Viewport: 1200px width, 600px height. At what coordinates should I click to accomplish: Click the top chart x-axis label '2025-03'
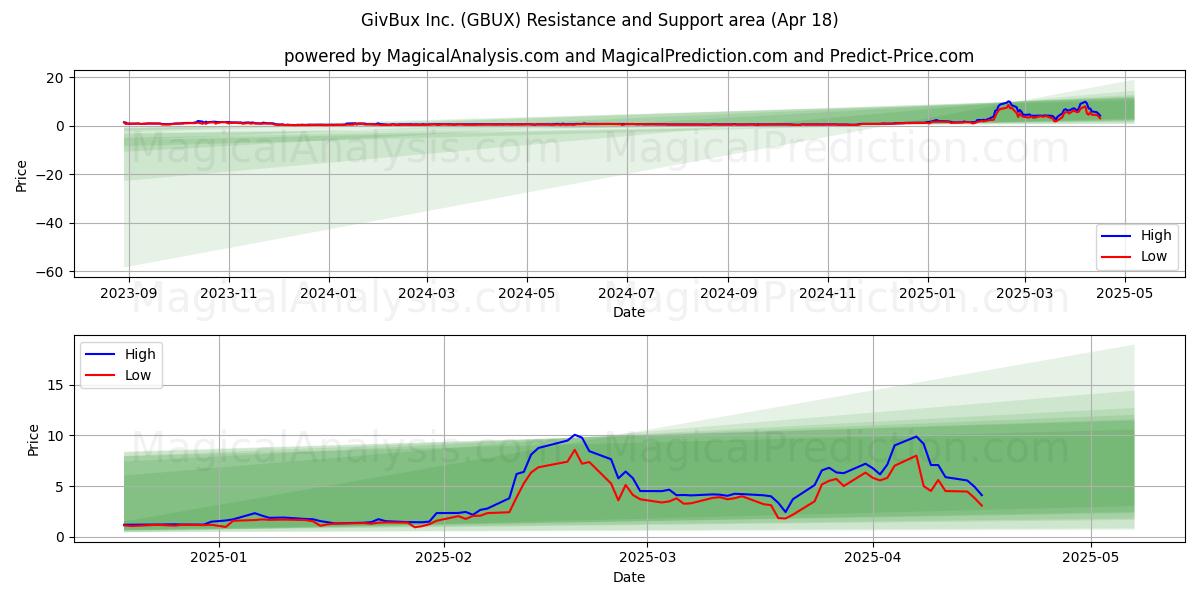coord(1025,293)
